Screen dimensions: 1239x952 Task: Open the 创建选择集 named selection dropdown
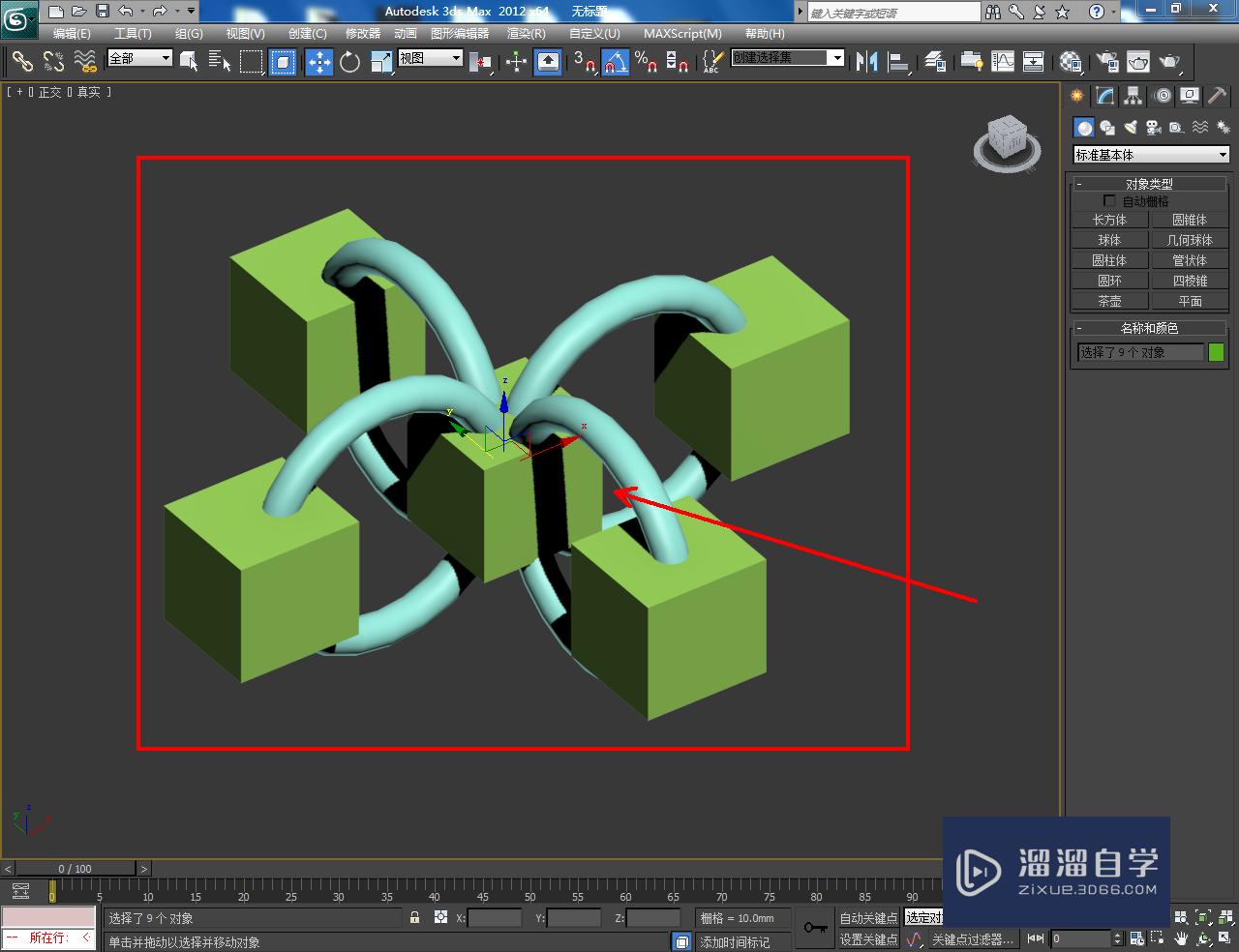click(x=788, y=58)
